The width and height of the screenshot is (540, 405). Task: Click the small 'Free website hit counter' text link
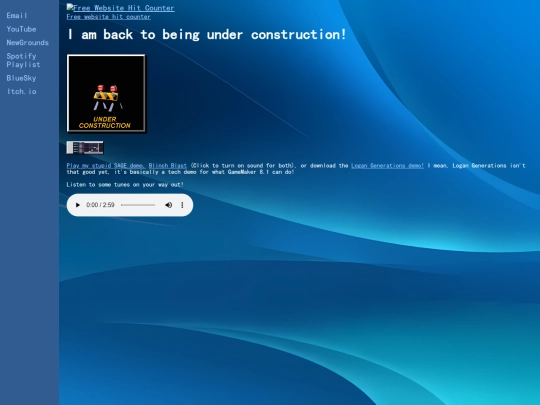[x=108, y=17]
